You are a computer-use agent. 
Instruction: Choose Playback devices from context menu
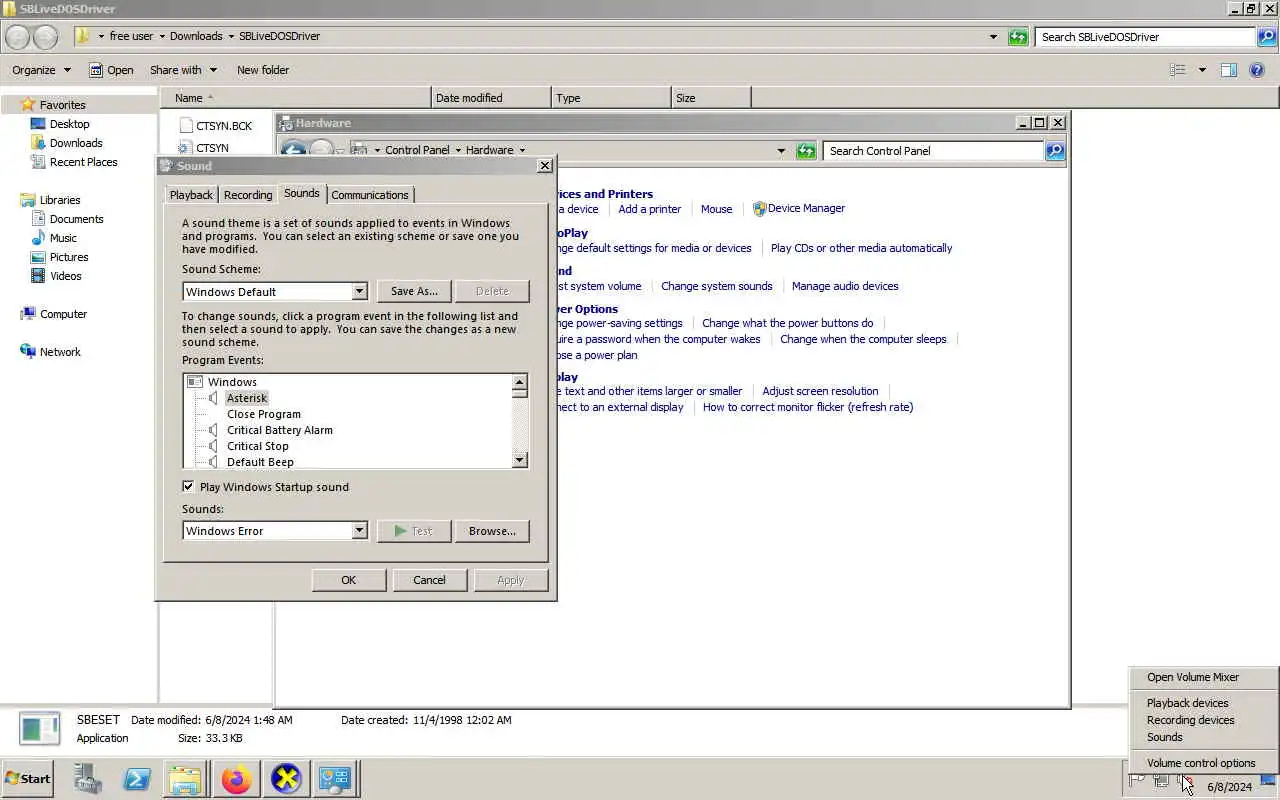(1204, 703)
